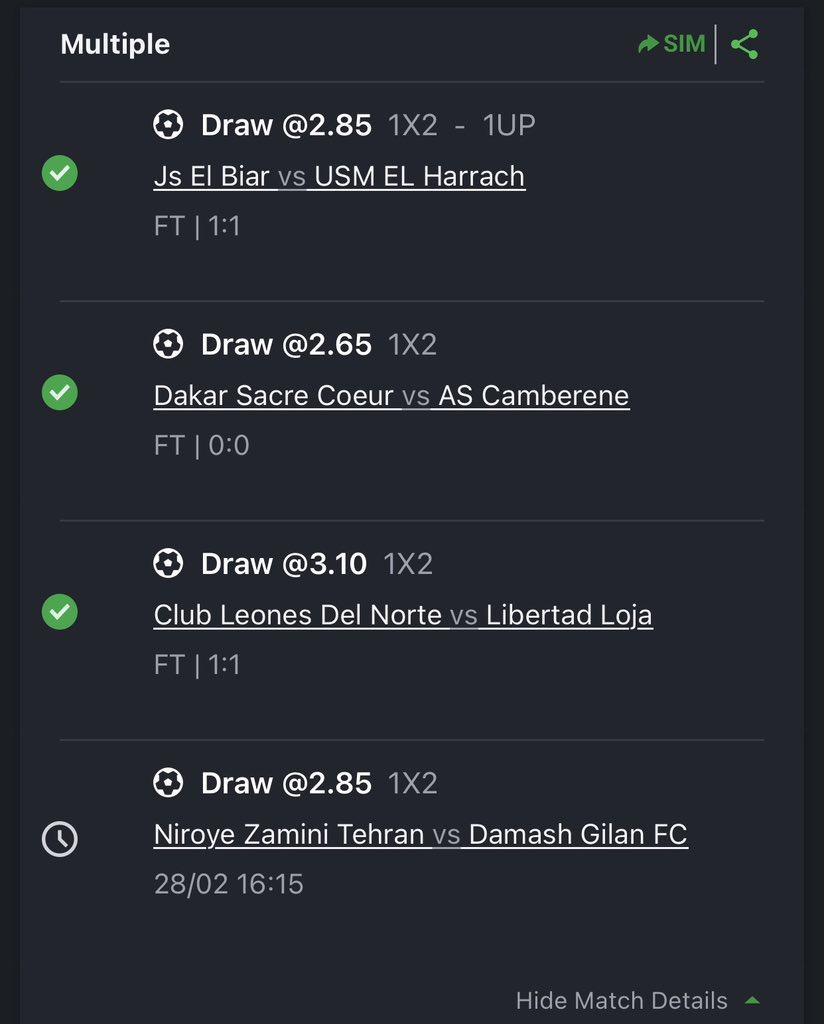The image size is (824, 1024).
Task: Tap soccer ball icon of Niroye Zamini bet
Action: (168, 782)
